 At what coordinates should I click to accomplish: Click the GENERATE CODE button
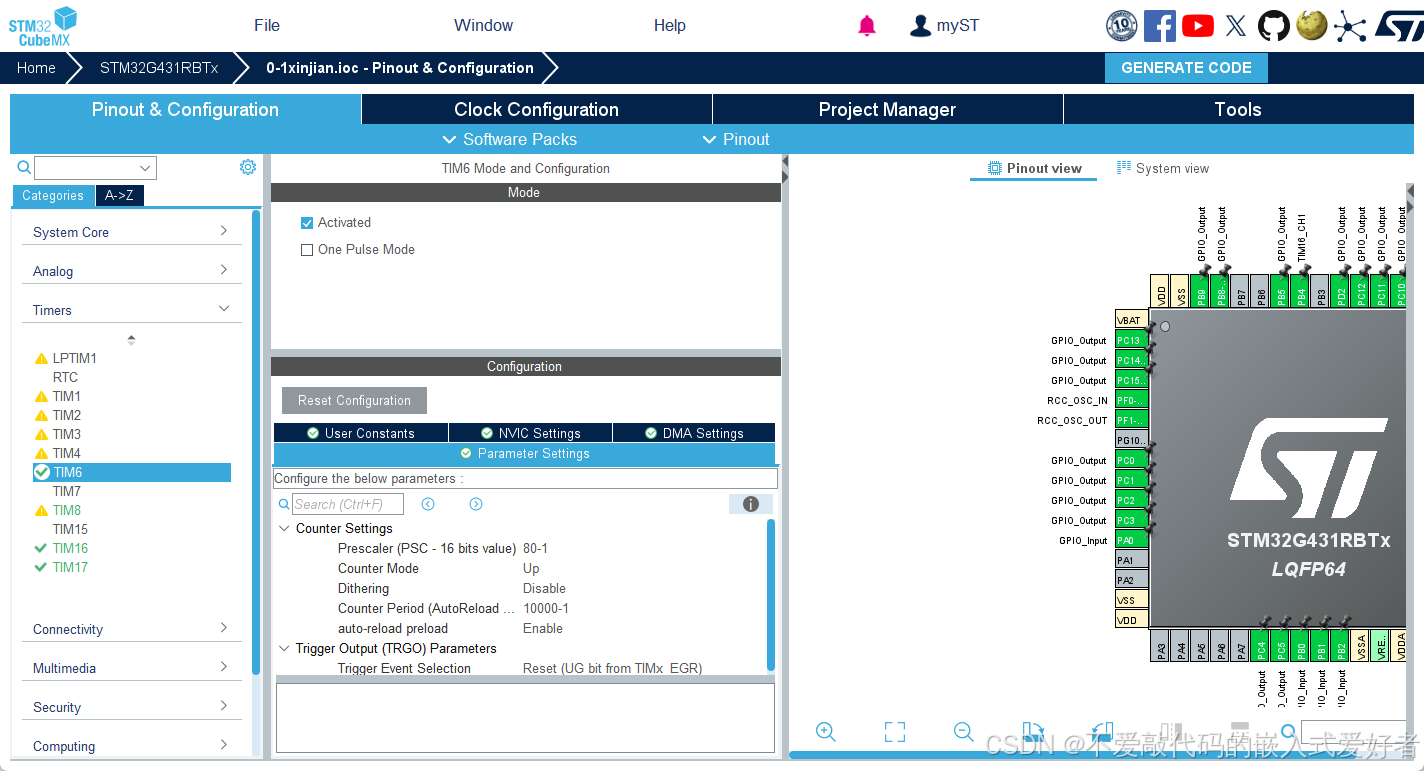click(1186, 68)
